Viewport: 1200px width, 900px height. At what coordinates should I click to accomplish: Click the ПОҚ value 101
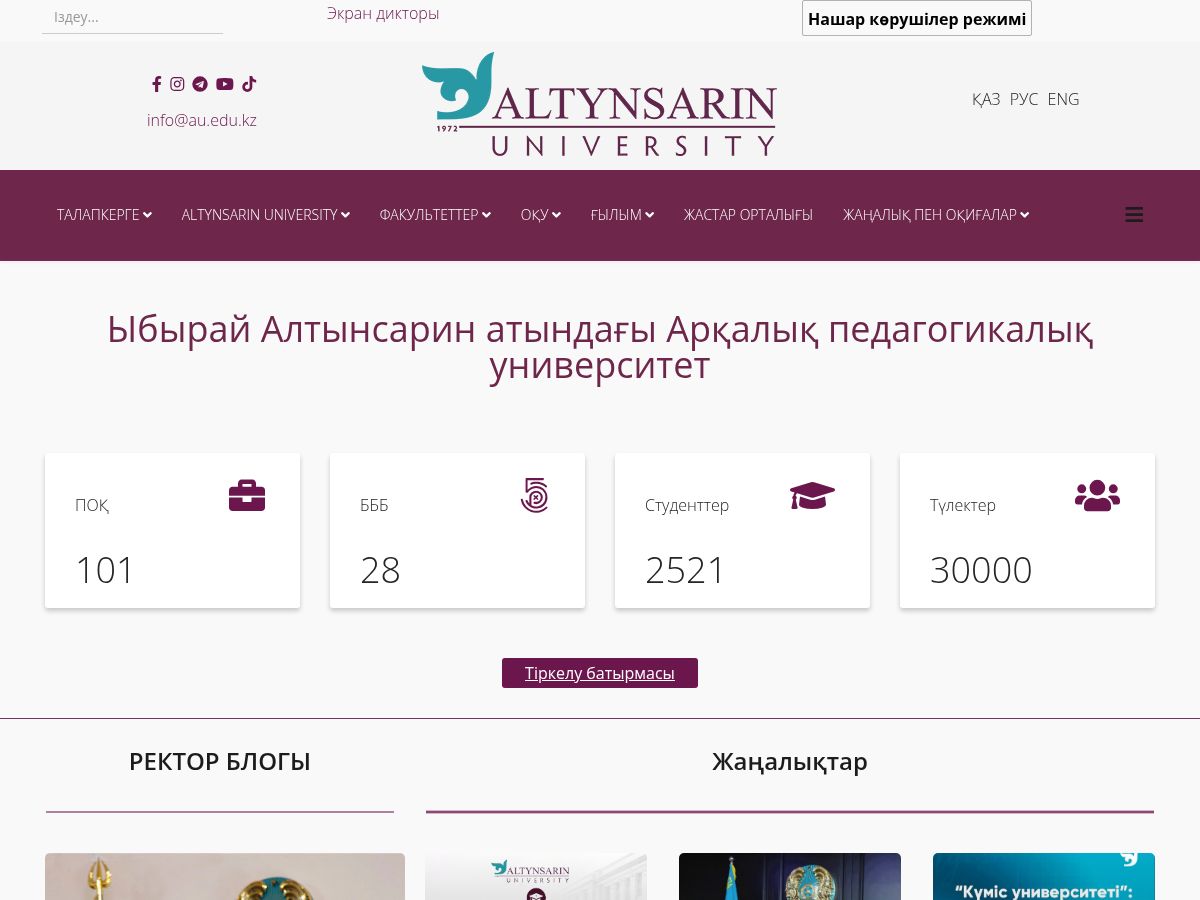105,570
